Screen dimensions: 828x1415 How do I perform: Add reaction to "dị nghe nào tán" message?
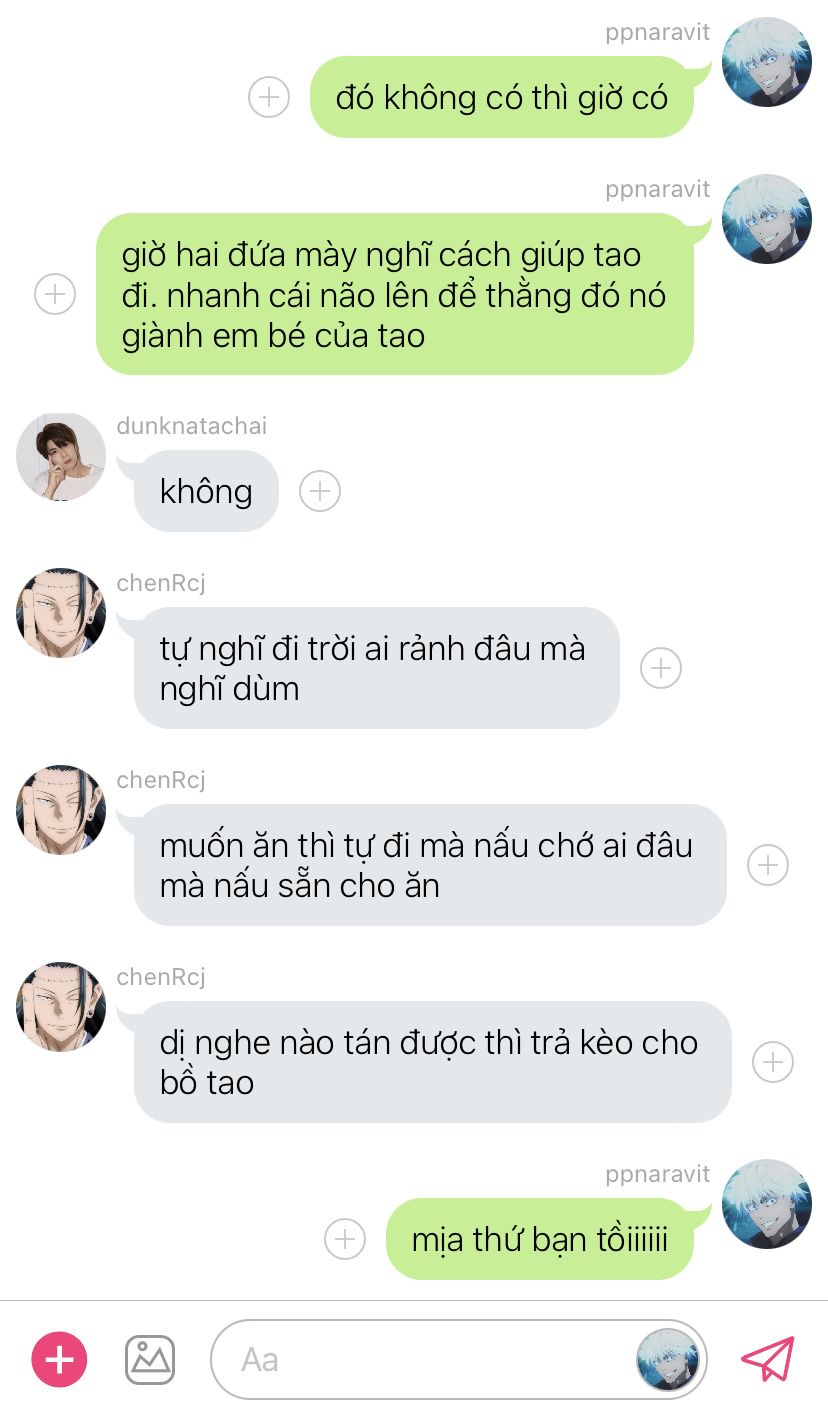coord(773,1062)
